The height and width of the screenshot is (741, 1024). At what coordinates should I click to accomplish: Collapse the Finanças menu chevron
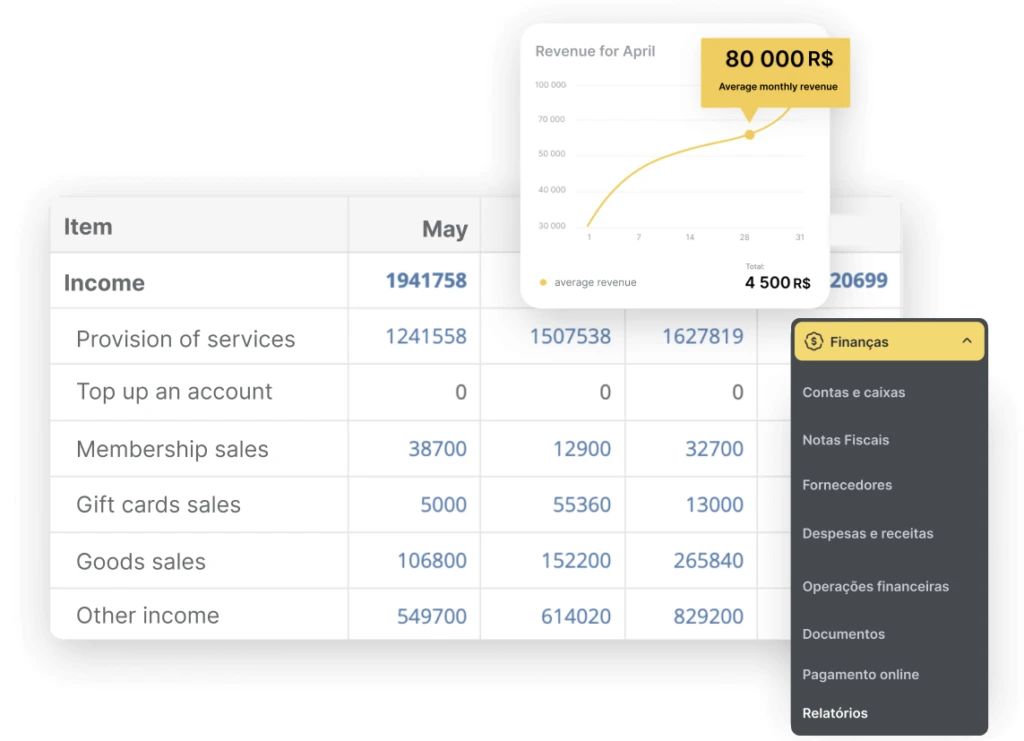click(x=966, y=341)
